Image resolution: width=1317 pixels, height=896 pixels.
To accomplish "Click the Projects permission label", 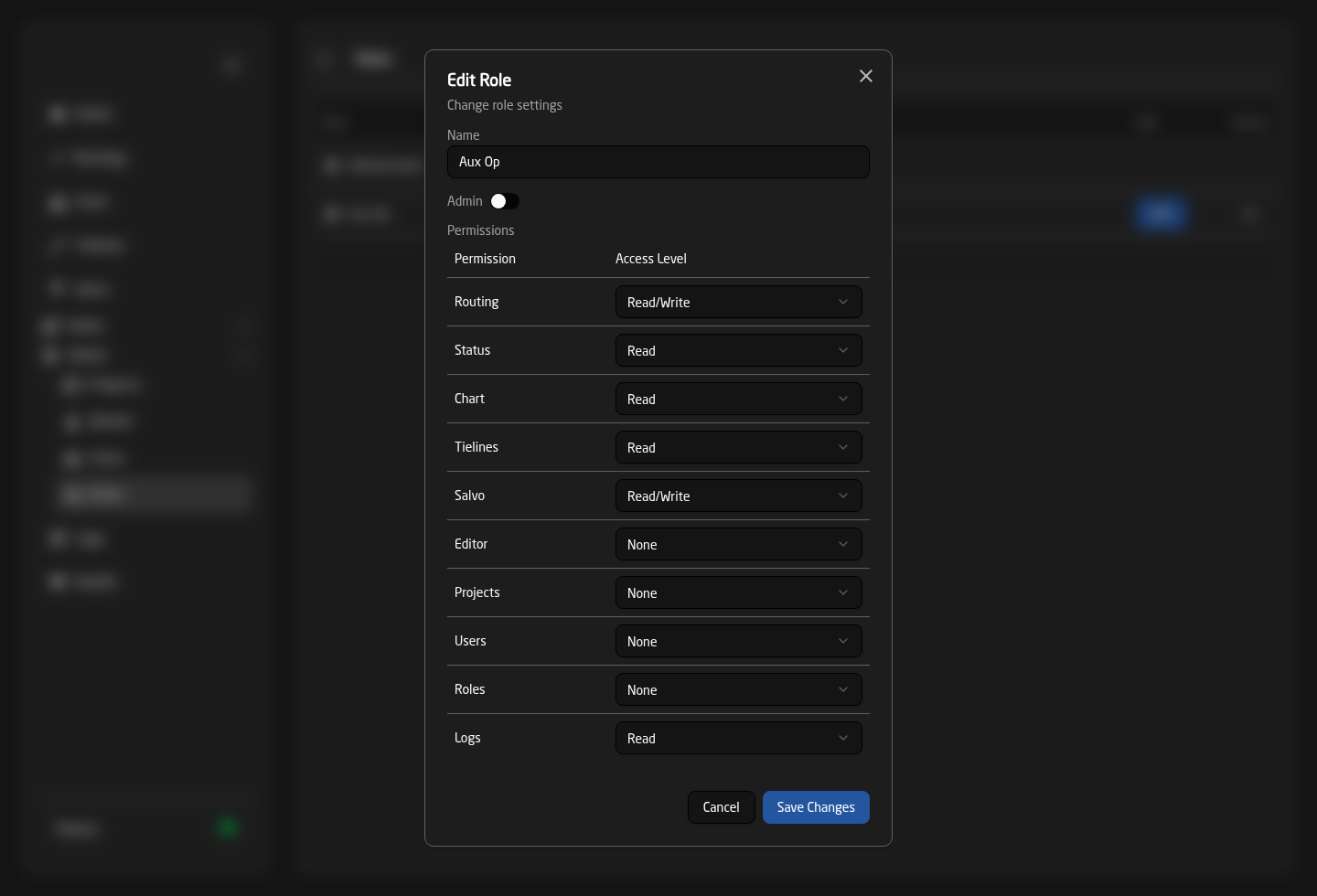I will tap(477, 592).
